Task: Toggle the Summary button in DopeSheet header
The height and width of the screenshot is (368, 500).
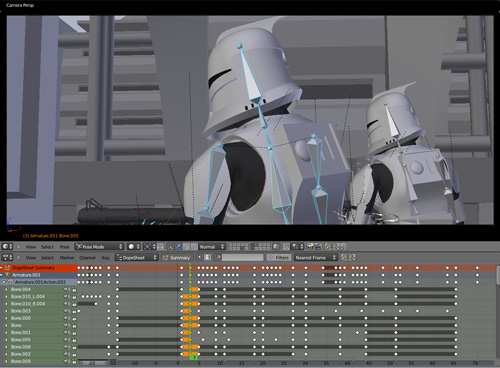Action: (176, 257)
